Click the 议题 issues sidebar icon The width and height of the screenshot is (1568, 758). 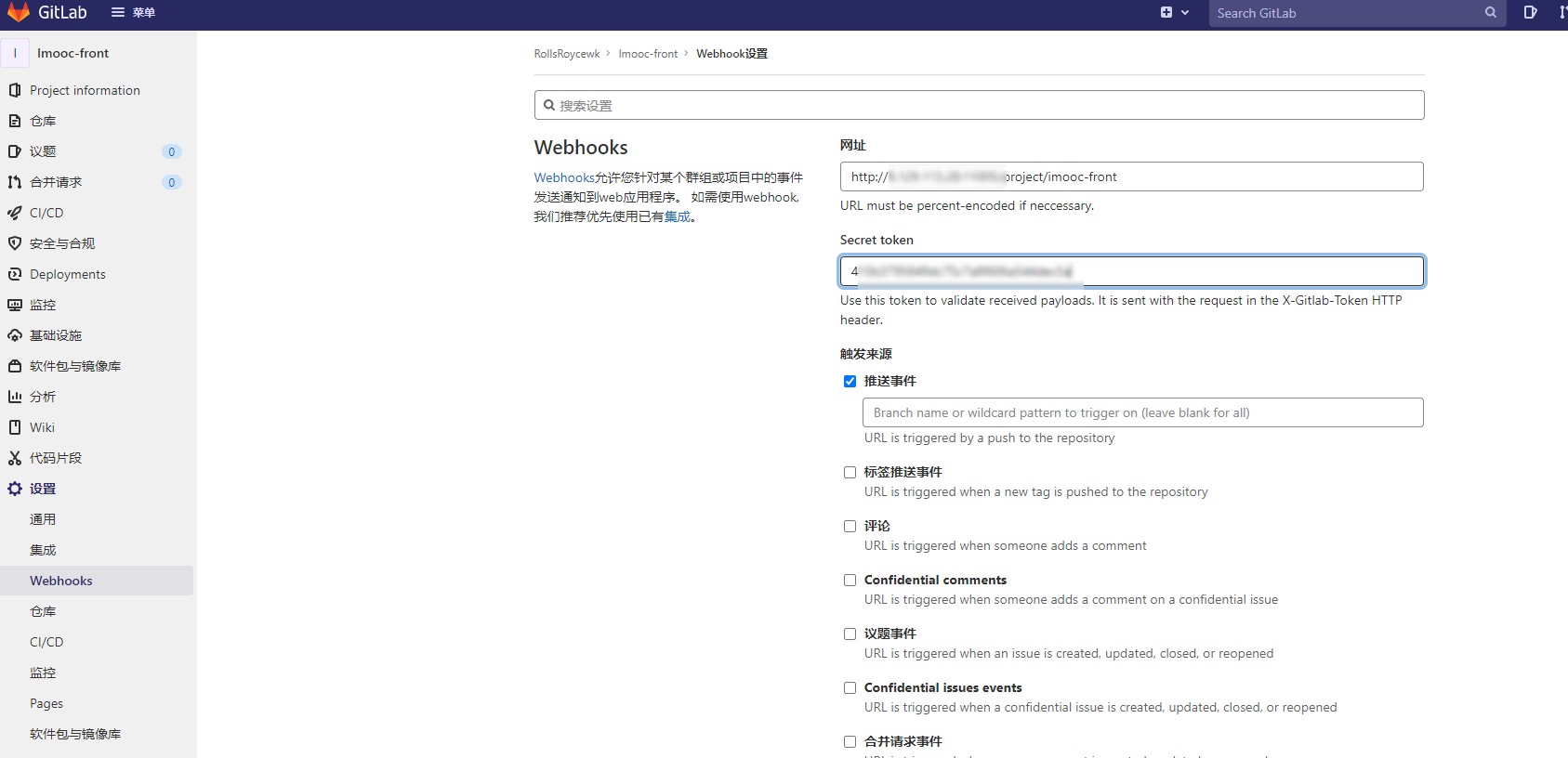point(14,151)
